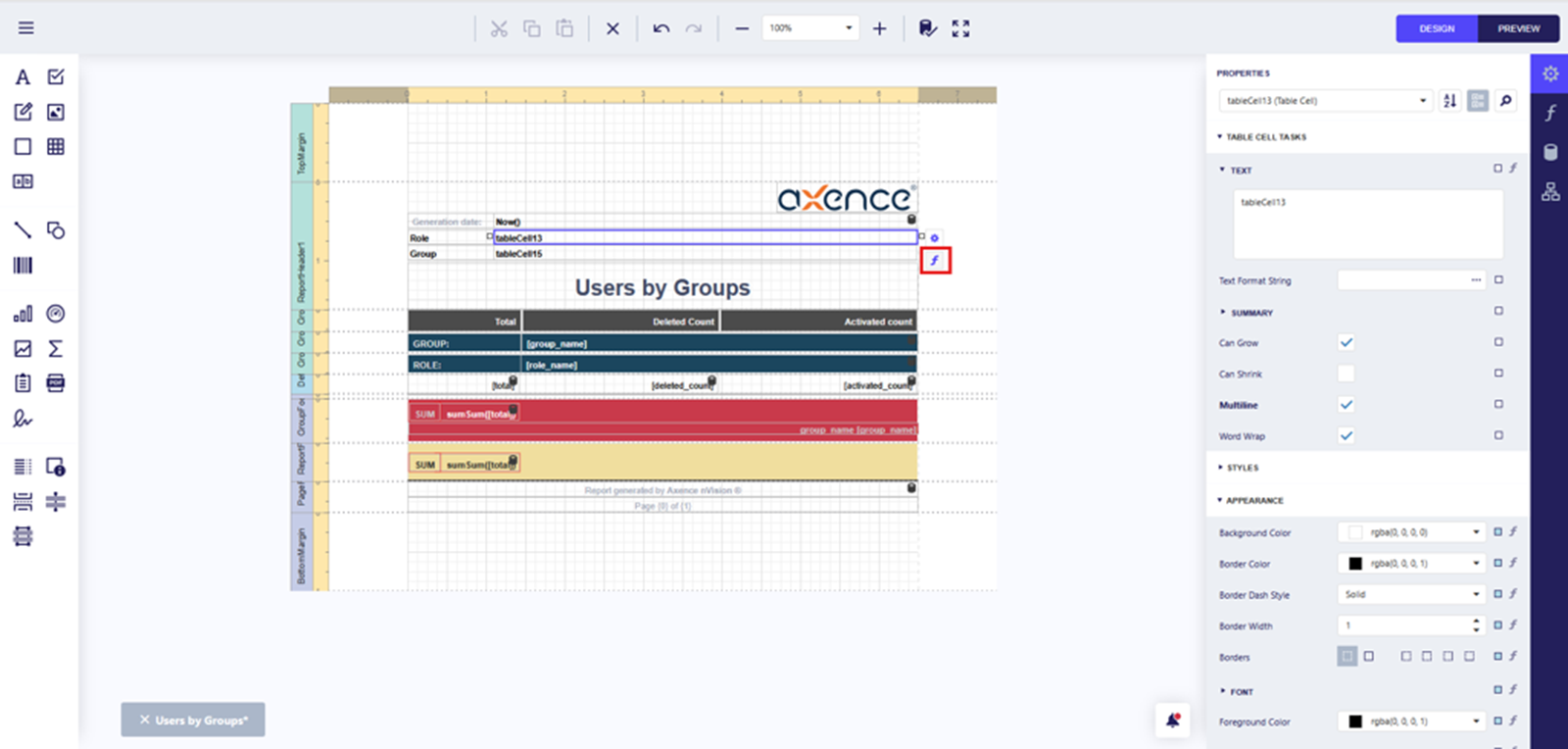Select the Table tool in toolbox
The width and height of the screenshot is (1568, 749).
(x=56, y=146)
